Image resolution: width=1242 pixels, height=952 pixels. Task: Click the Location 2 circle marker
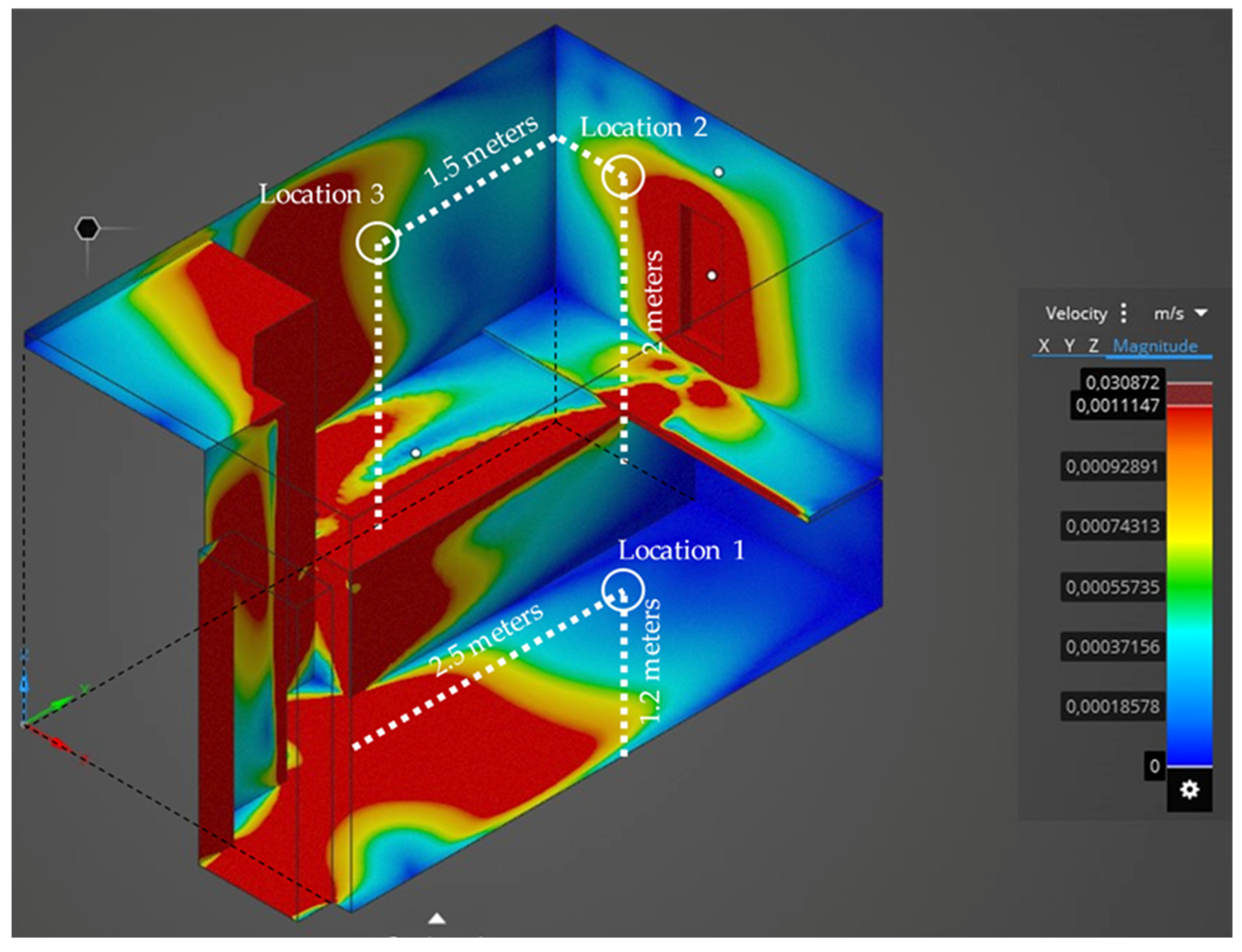(623, 176)
